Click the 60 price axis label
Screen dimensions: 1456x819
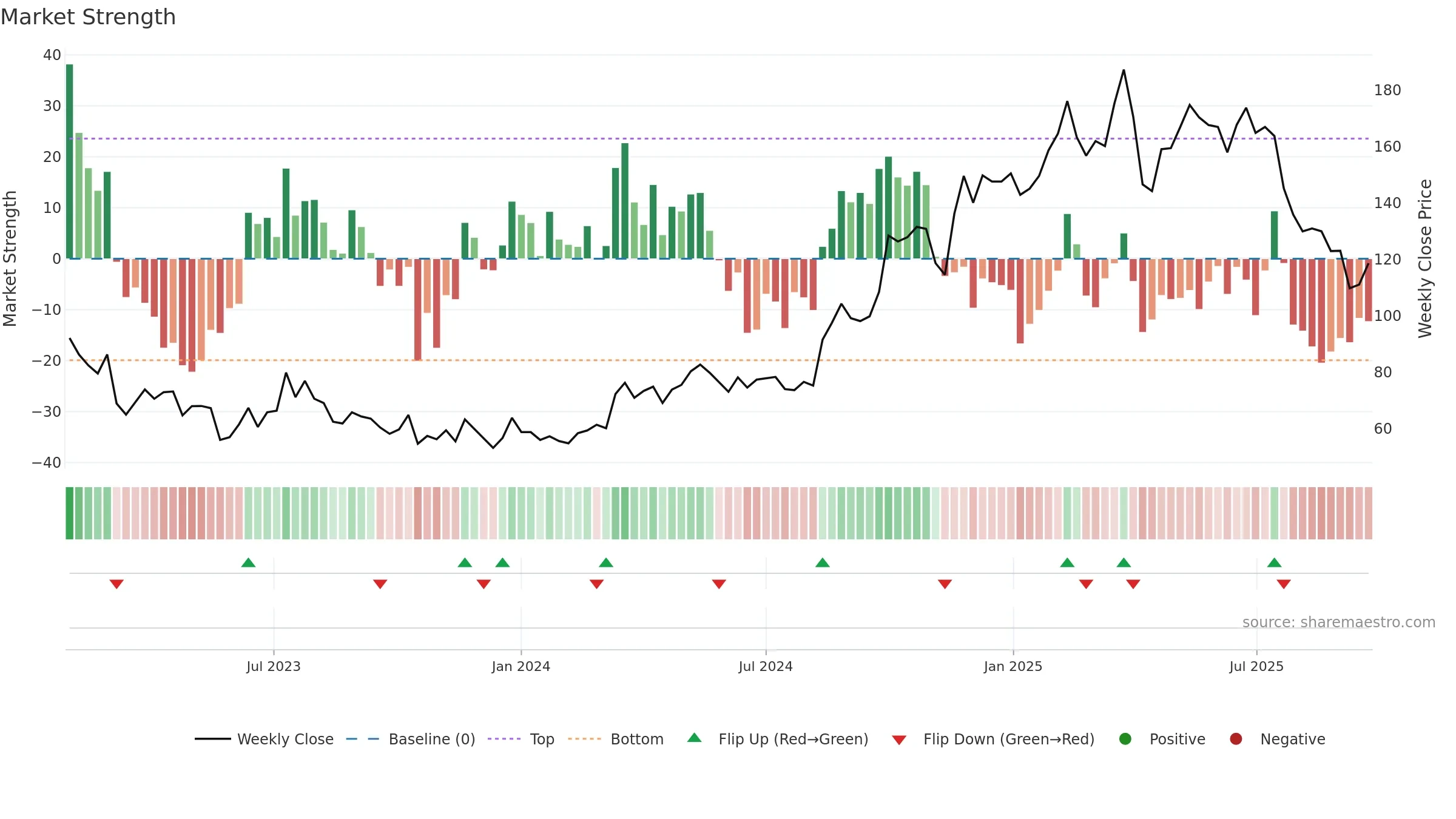coord(1383,429)
